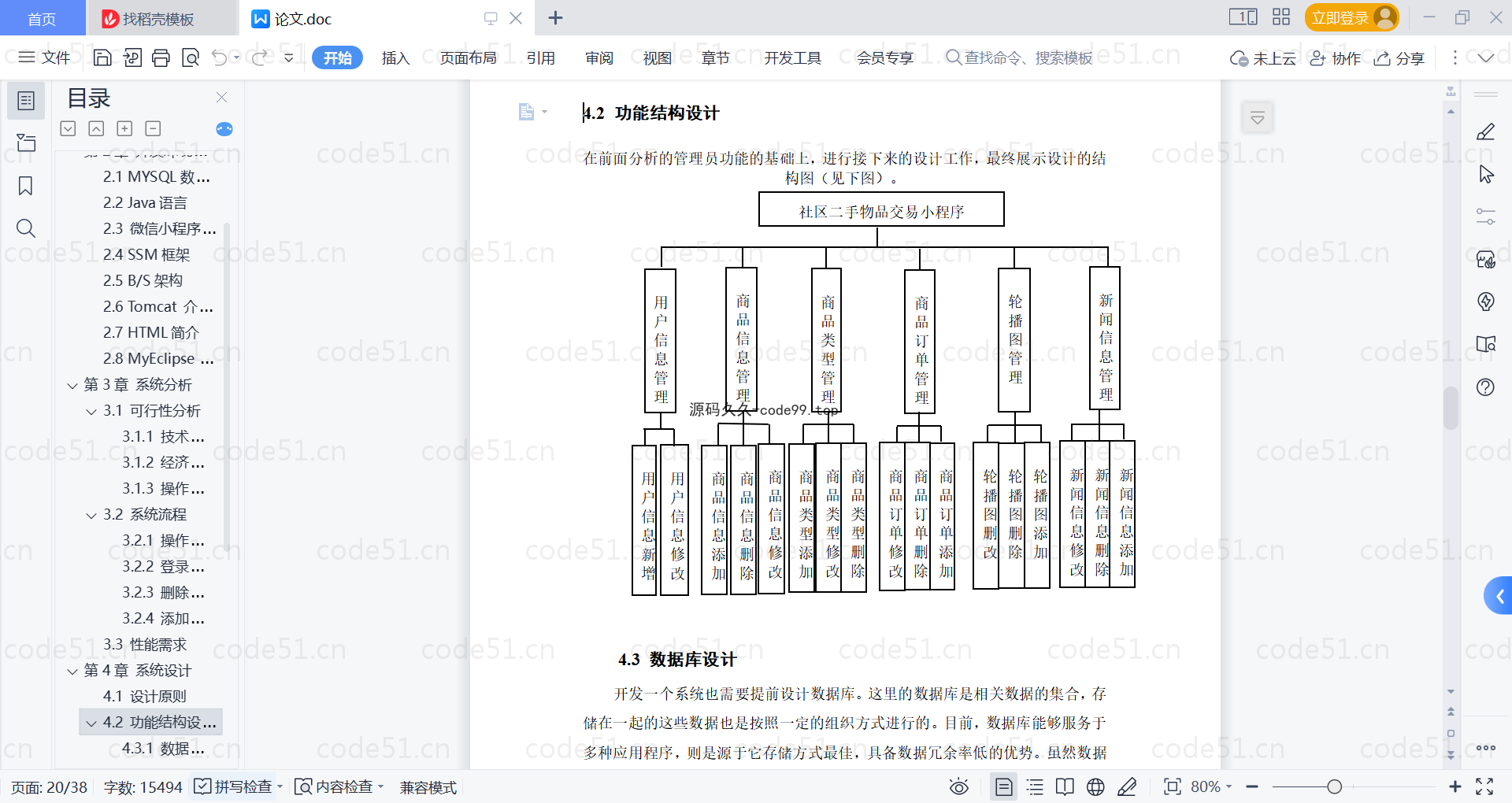Click zoom out minus button

[x=1252, y=786]
